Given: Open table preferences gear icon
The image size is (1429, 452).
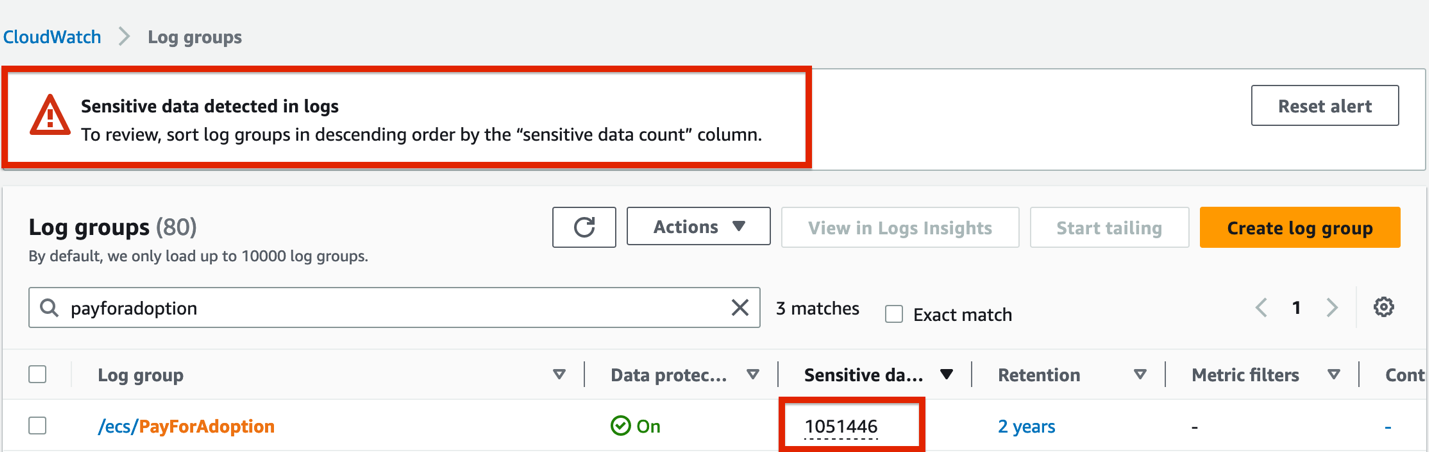Looking at the screenshot, I should (1384, 307).
